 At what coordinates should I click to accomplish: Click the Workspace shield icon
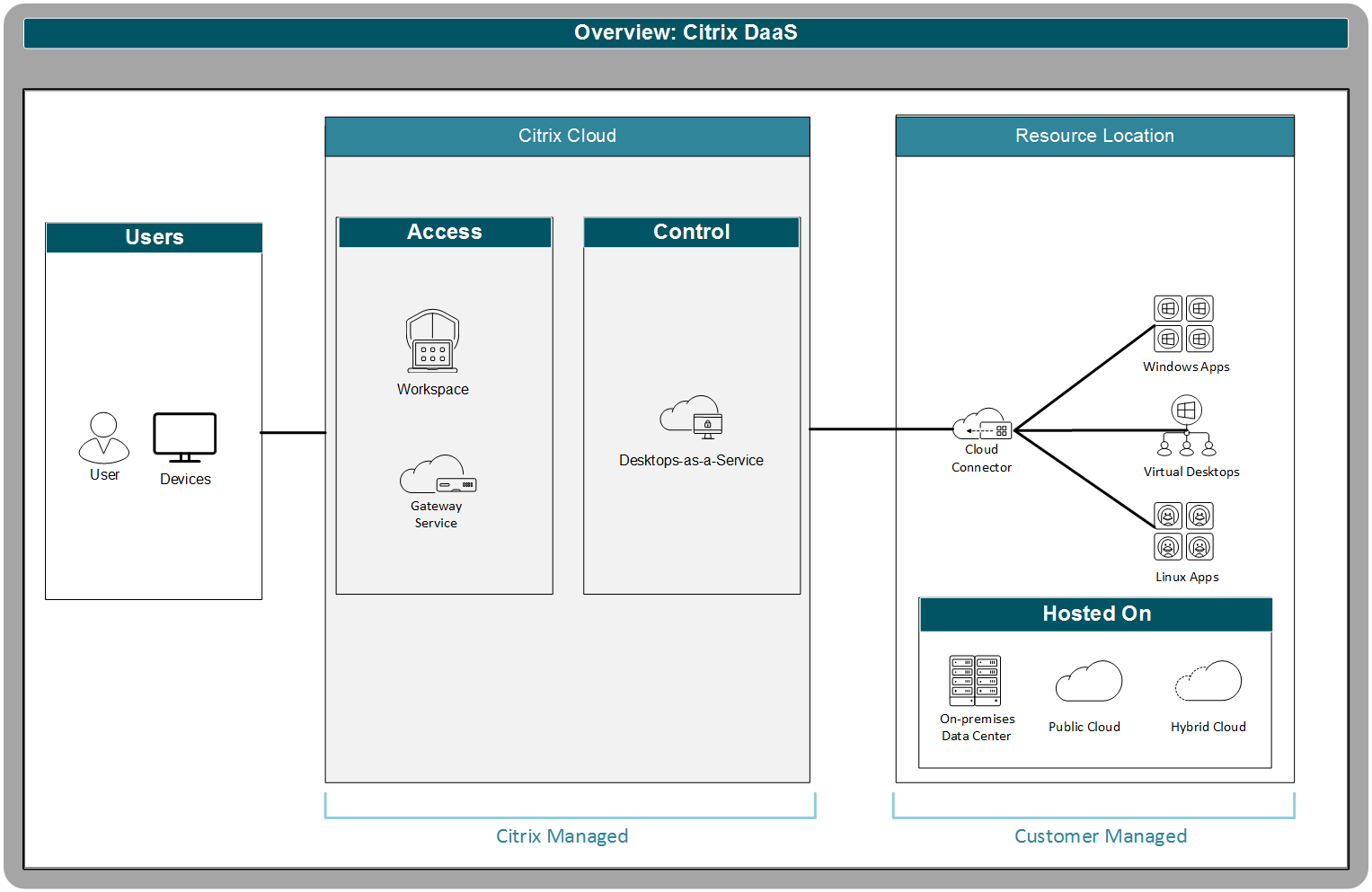(x=433, y=341)
